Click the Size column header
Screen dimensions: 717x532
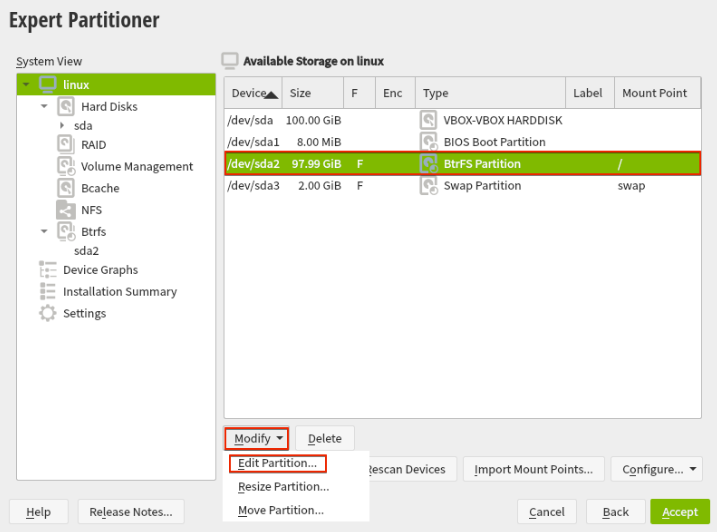(x=313, y=93)
